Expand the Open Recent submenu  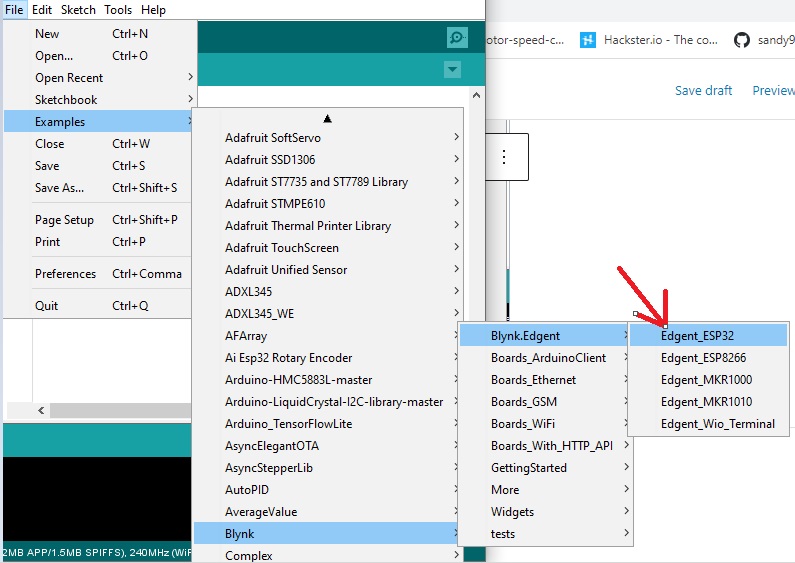coord(100,78)
